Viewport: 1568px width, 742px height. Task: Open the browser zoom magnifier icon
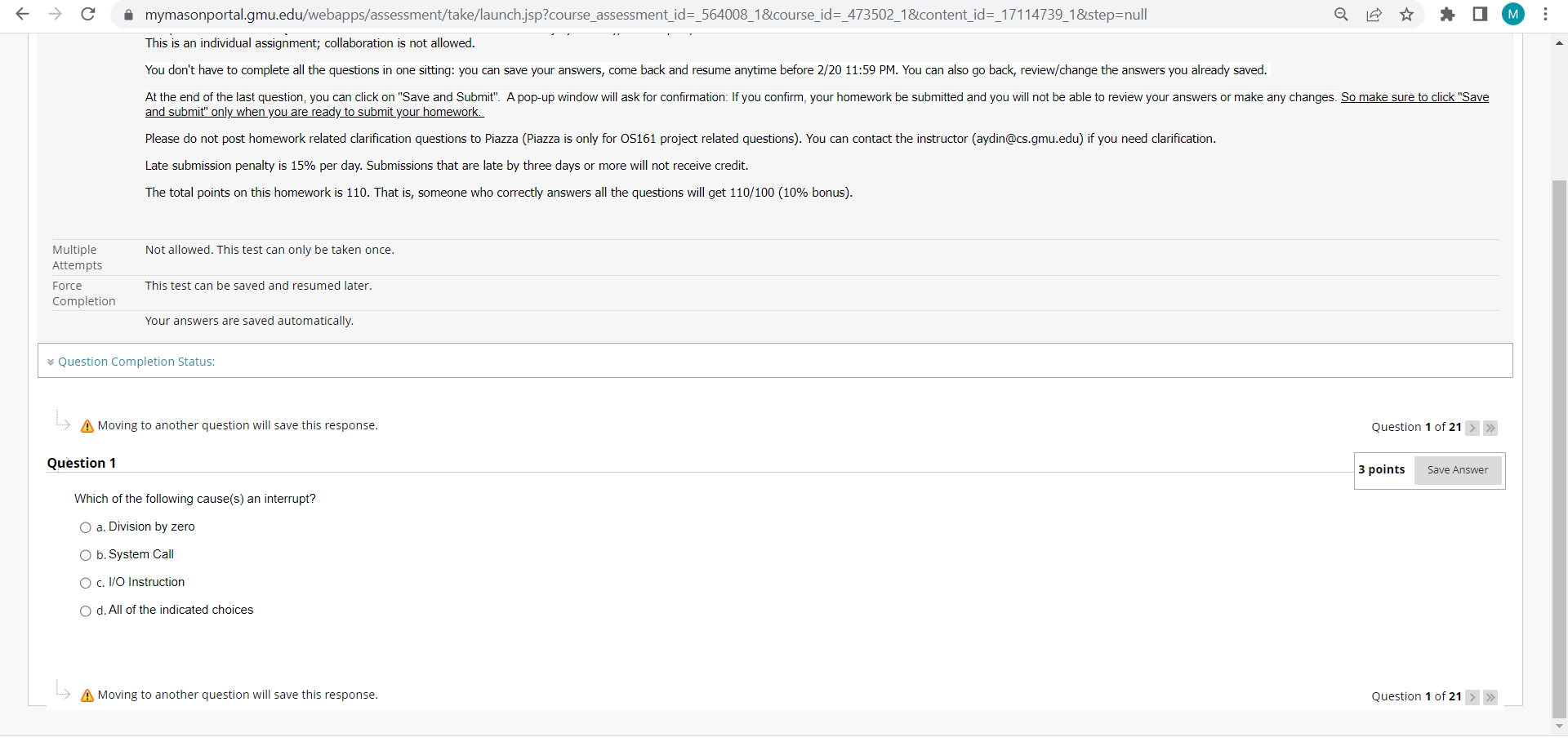pos(1341,14)
